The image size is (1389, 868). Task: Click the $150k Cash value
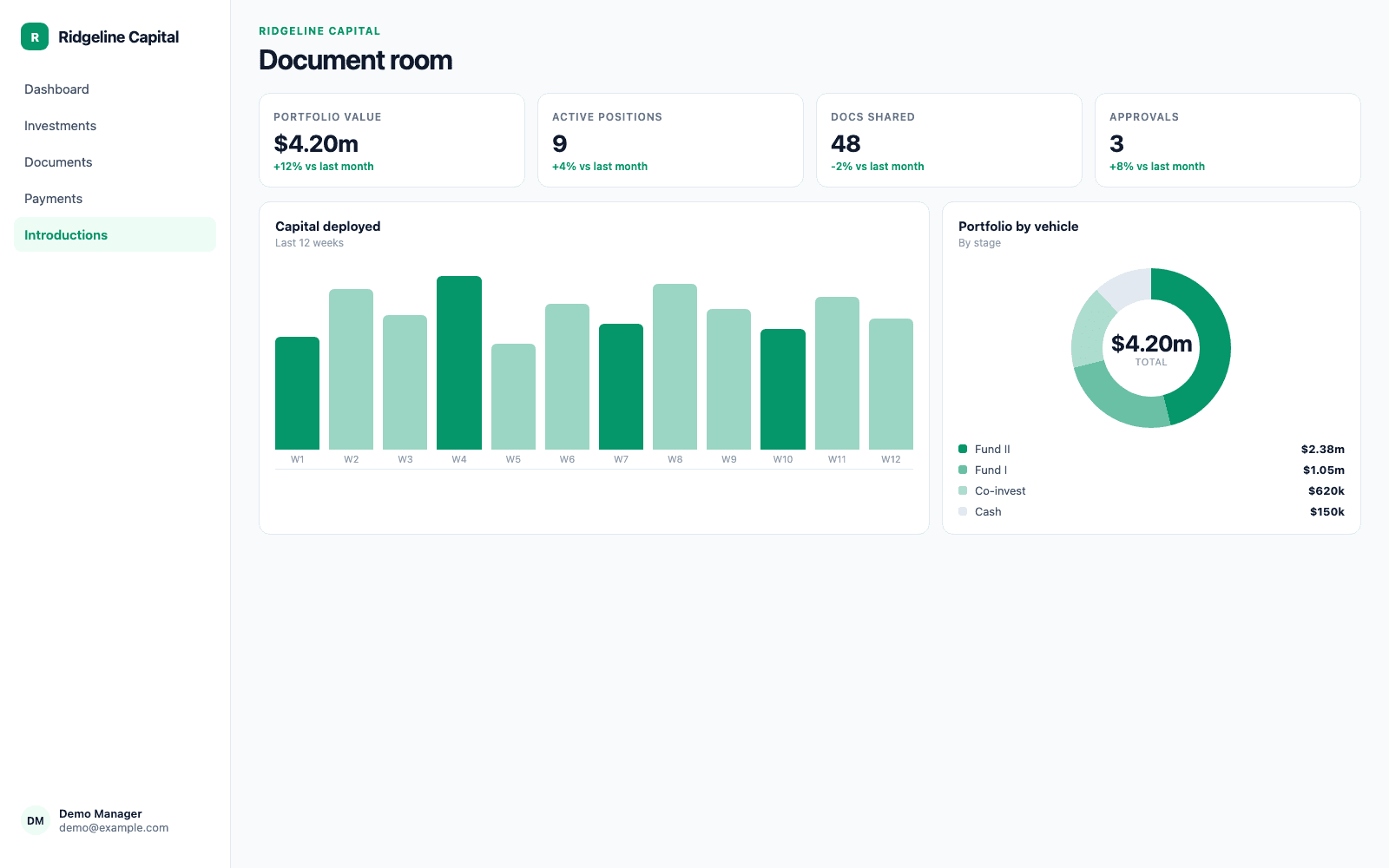tap(1327, 511)
